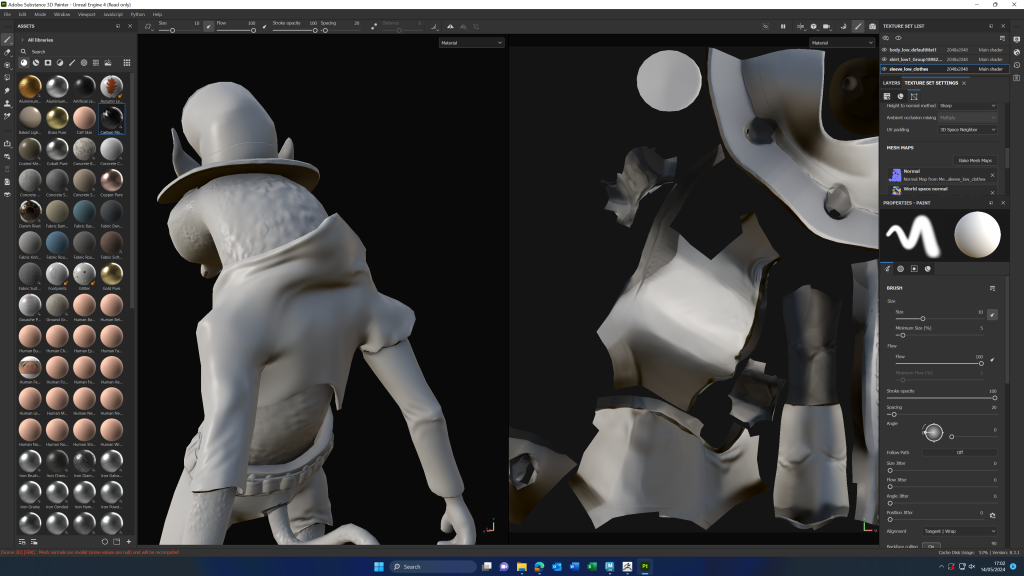Pause the viewport rendering

[783, 26]
